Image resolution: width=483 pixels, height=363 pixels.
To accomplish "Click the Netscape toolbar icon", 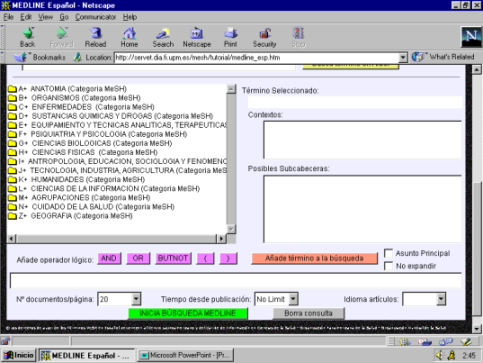I will pyautogui.click(x=197, y=33).
